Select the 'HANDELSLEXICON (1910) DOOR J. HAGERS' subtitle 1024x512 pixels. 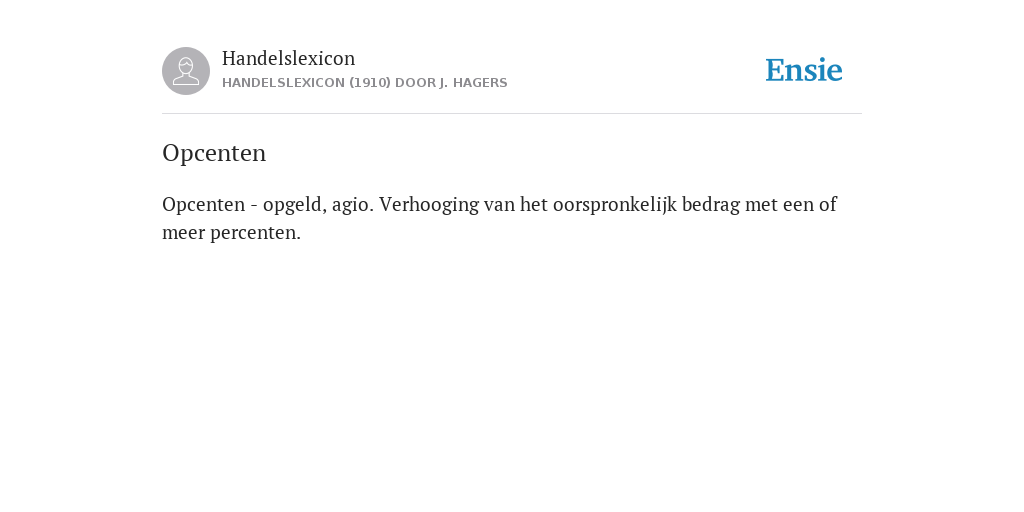[364, 83]
